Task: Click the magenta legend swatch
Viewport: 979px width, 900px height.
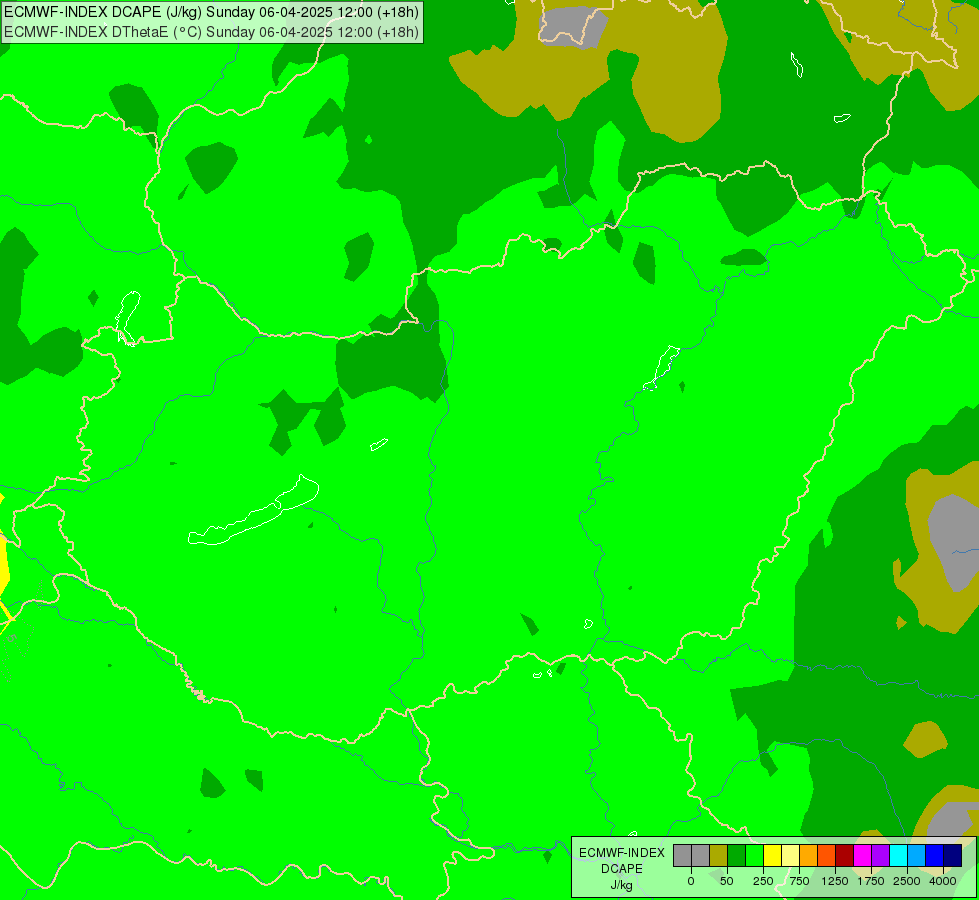Action: coord(863,856)
